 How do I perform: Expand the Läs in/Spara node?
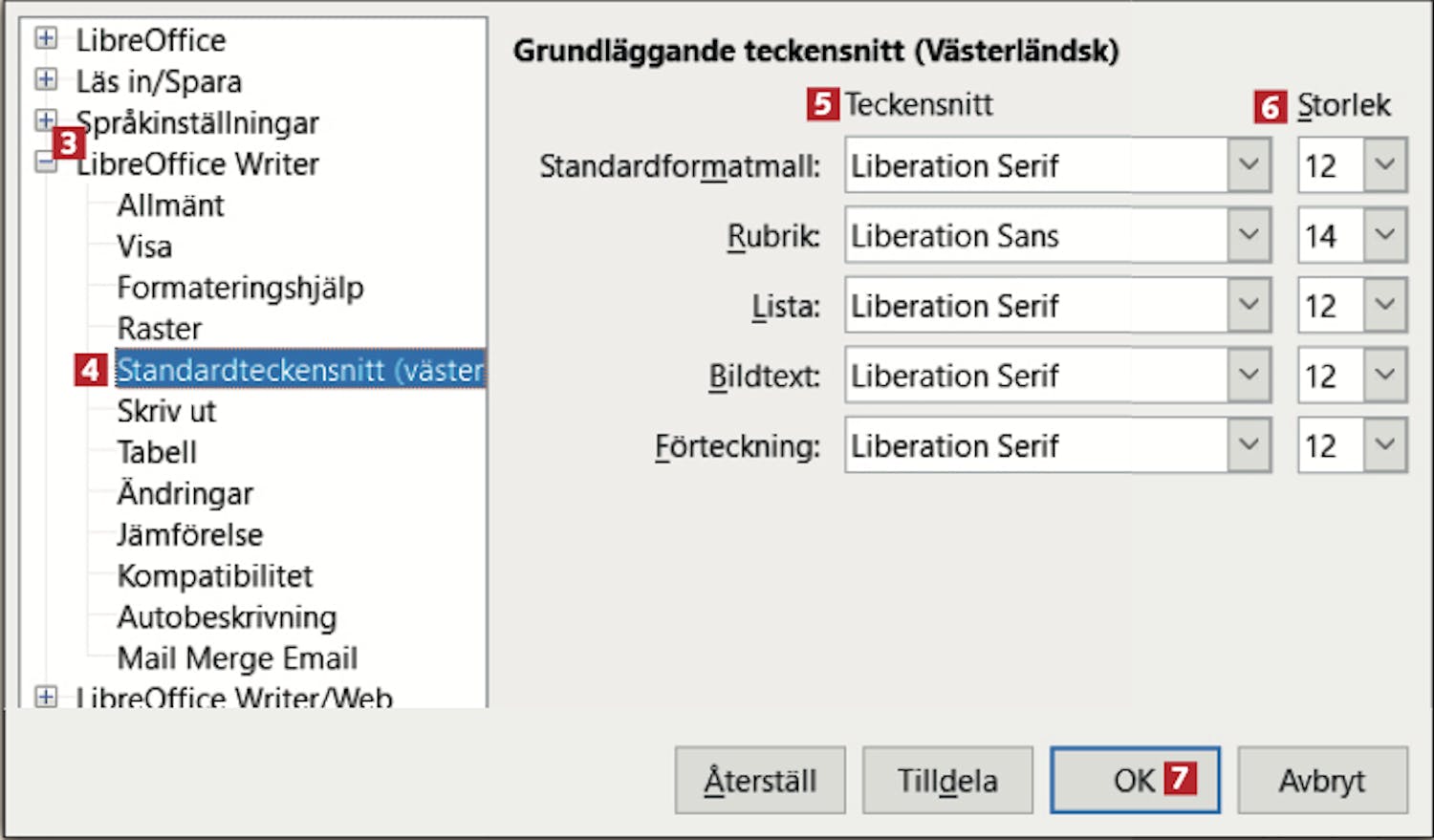coord(45,79)
